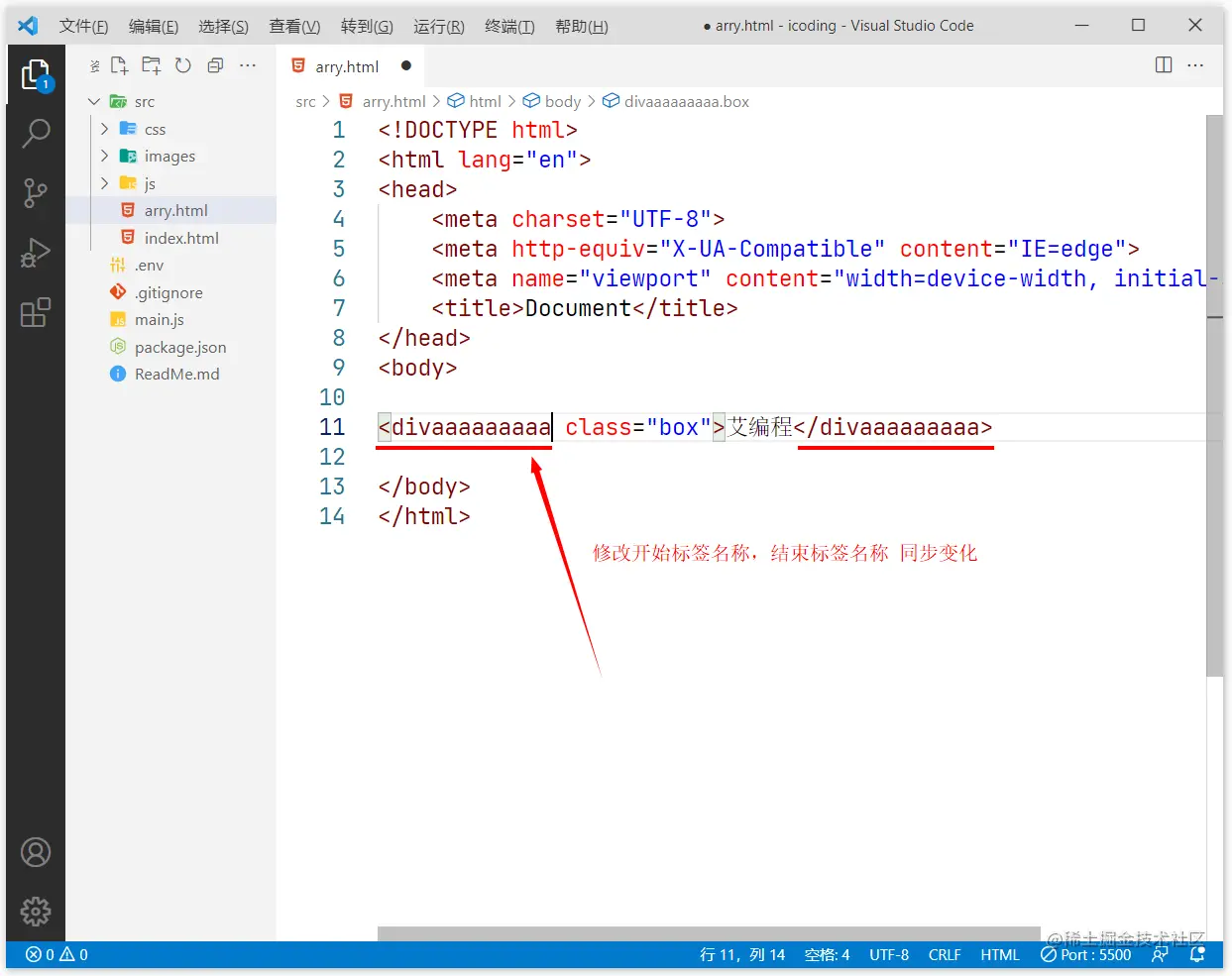This screenshot has width=1232, height=976.
Task: Click src in the breadcrumb
Action: (305, 101)
